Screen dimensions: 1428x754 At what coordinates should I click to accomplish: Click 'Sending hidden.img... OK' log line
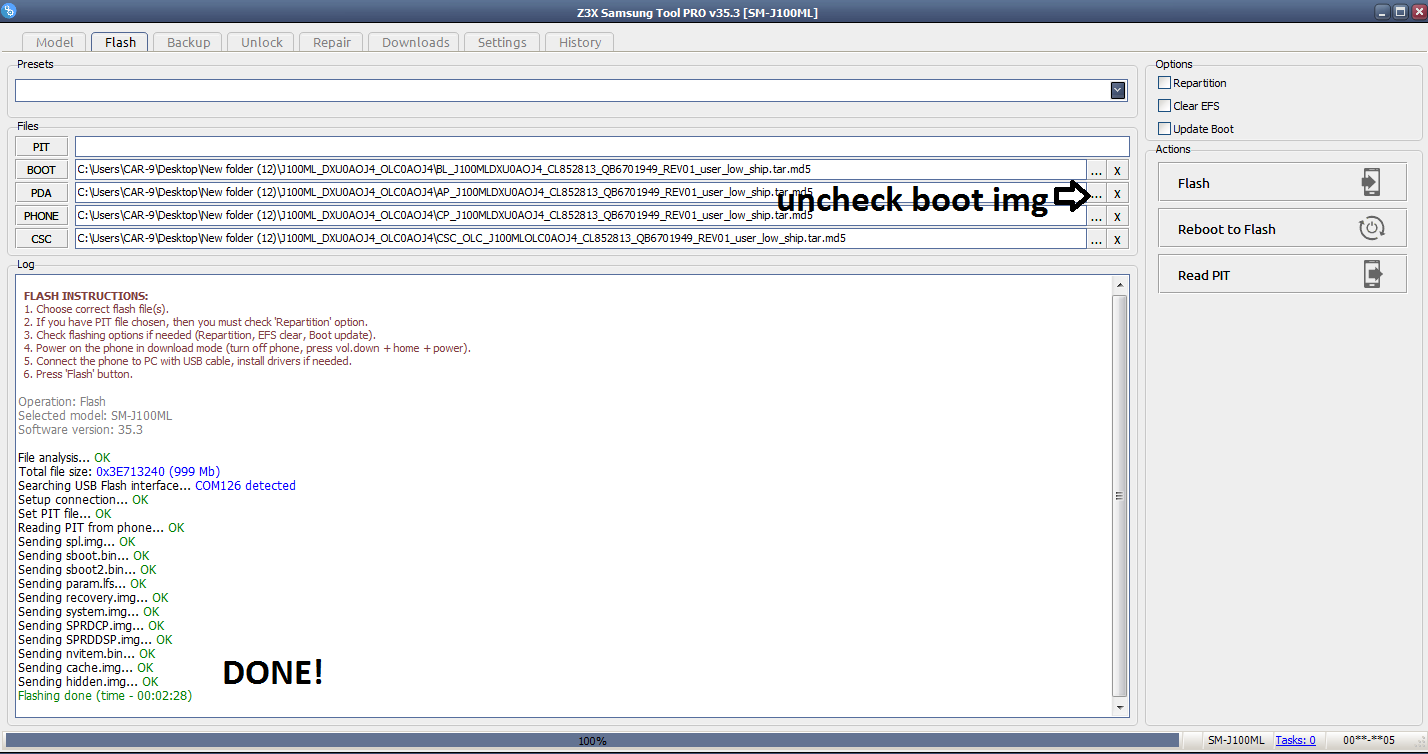click(88, 681)
